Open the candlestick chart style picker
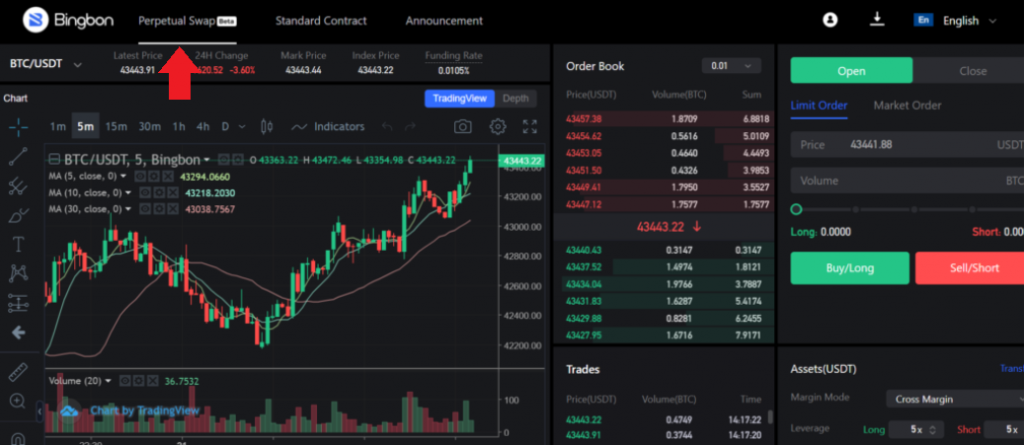The width and height of the screenshot is (1024, 445). 266,126
